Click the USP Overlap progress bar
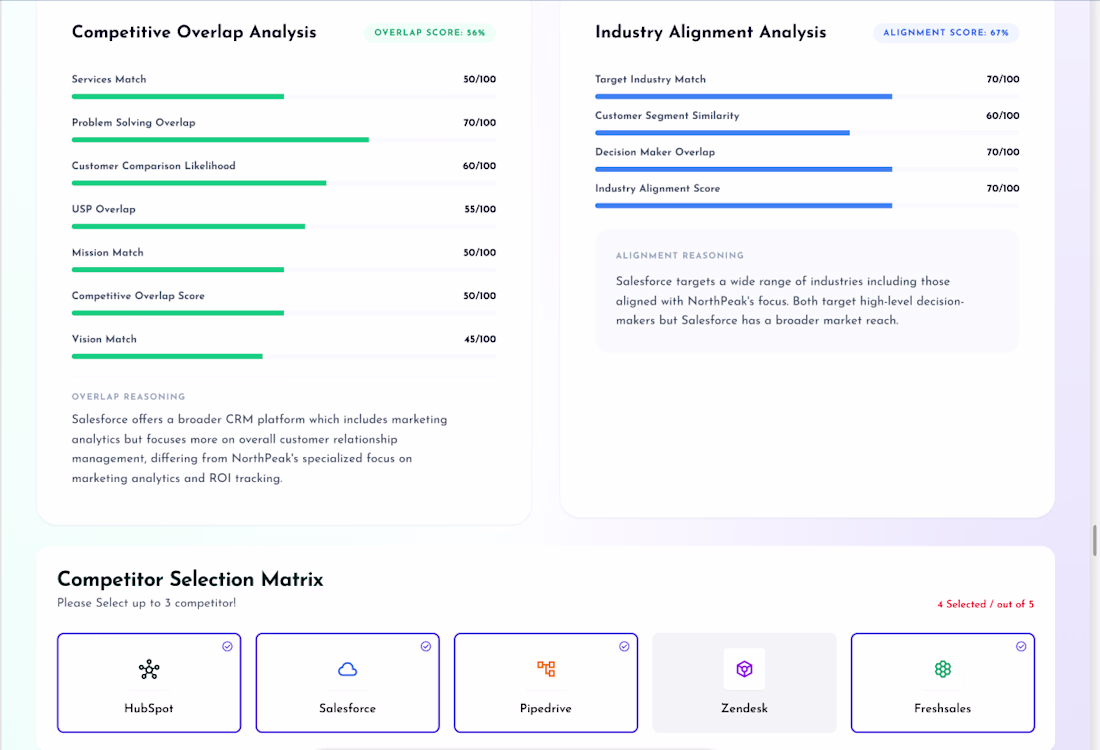The width and height of the screenshot is (1100, 750). point(283,227)
